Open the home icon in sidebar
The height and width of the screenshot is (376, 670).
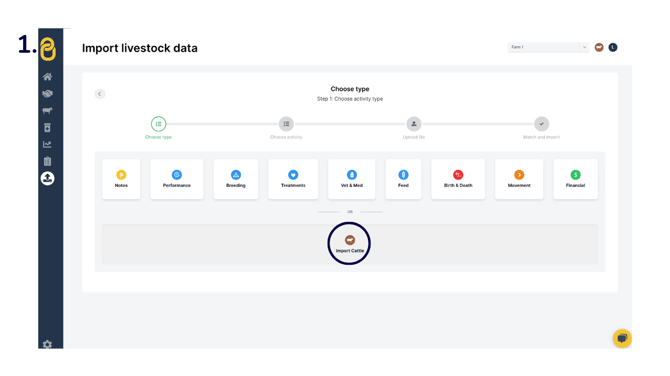click(47, 77)
